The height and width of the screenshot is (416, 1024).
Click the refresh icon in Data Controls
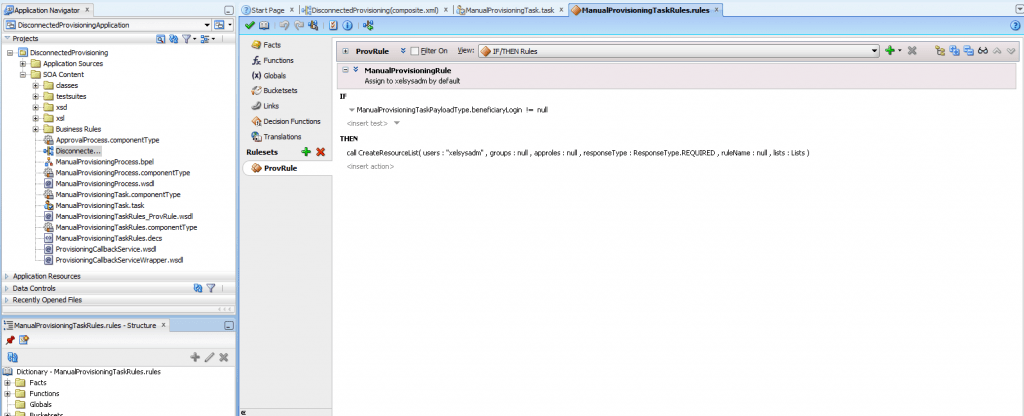coord(197,288)
